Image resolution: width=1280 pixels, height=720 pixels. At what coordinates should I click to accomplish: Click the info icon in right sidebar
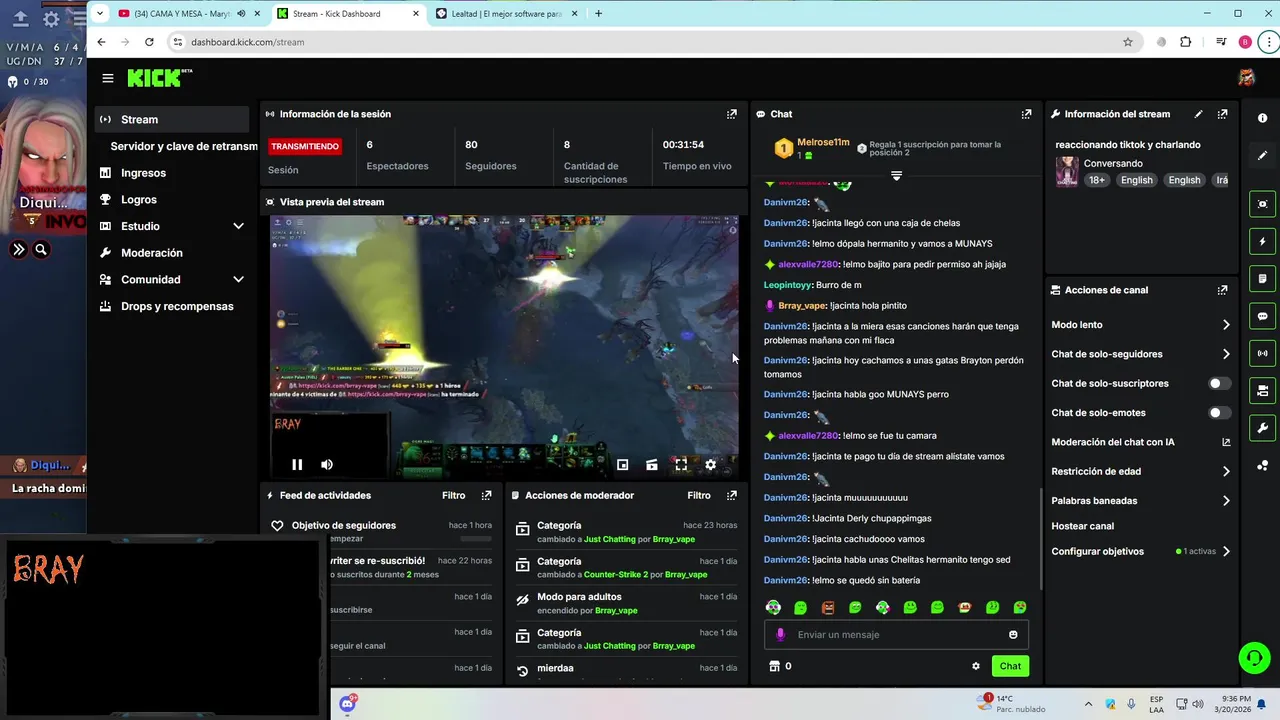click(x=1262, y=118)
